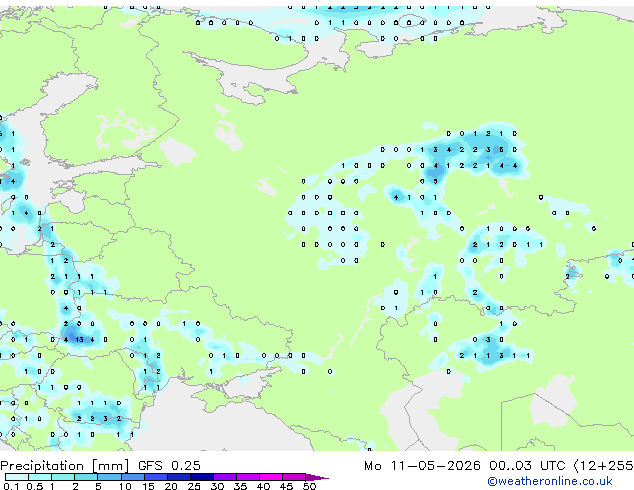Image resolution: width=634 pixels, height=490 pixels.
Task: Pick the legend swatch between 5 and 10
Action: pyautogui.click(x=109, y=477)
